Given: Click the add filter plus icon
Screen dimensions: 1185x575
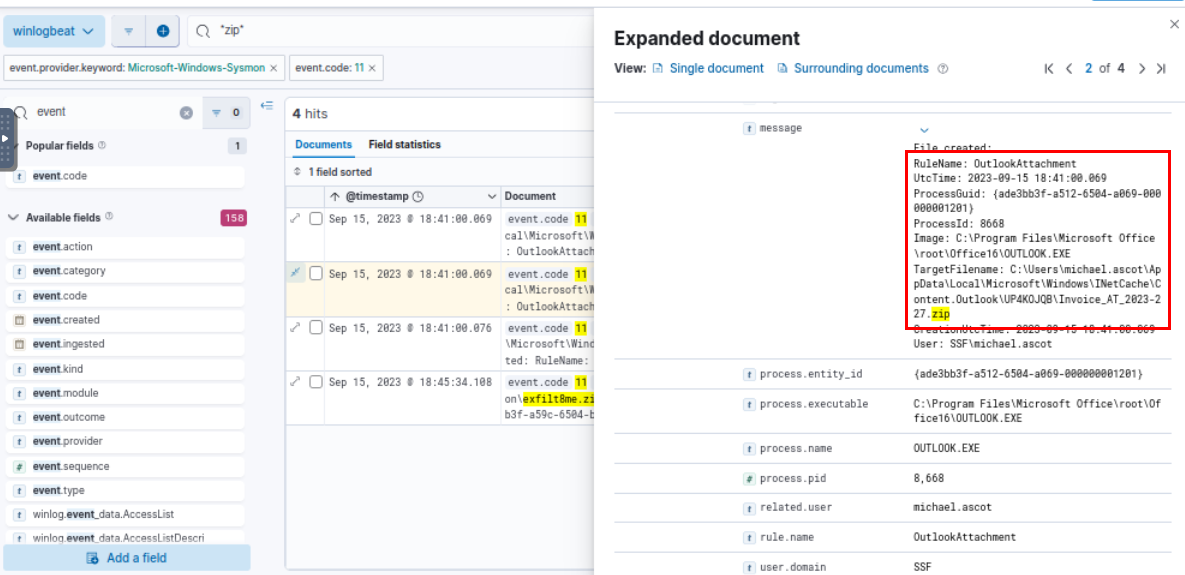Looking at the screenshot, I should tap(162, 31).
